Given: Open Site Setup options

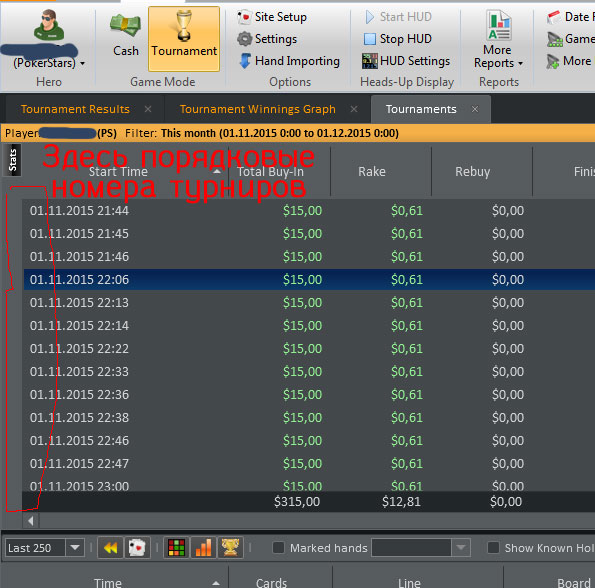Looking at the screenshot, I should [x=272, y=17].
